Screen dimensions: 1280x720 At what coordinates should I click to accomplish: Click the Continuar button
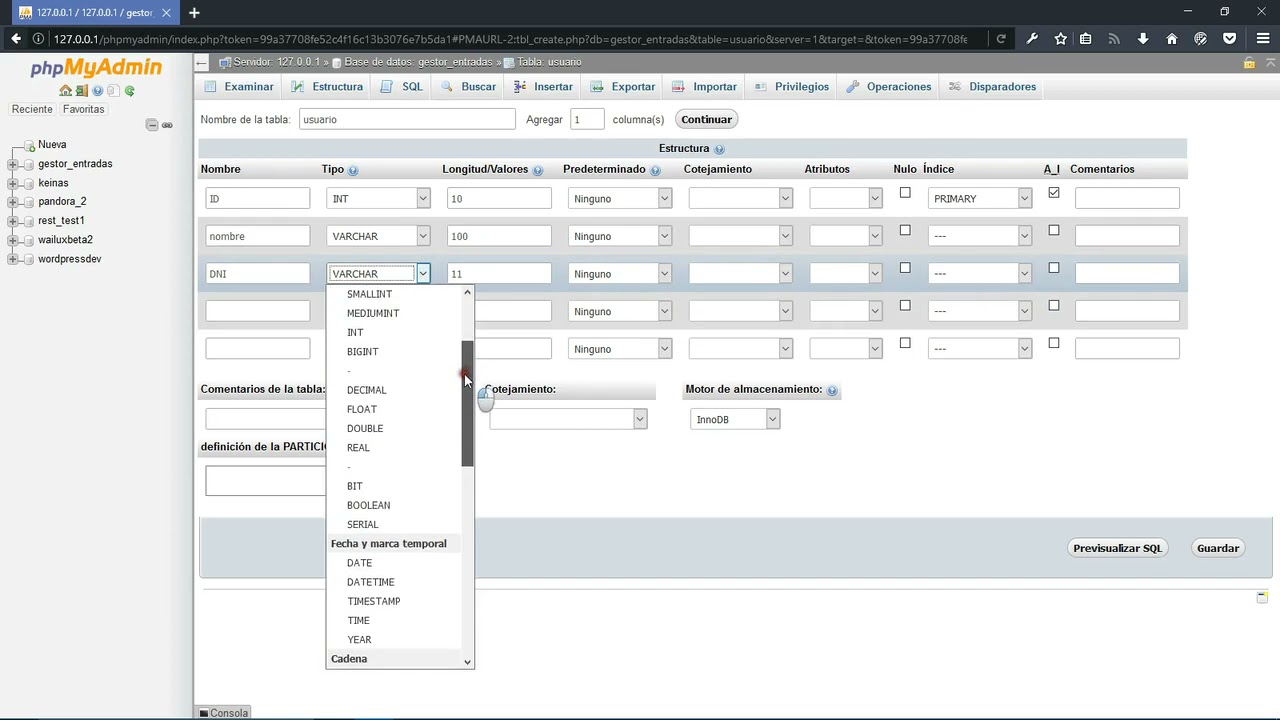(x=707, y=119)
